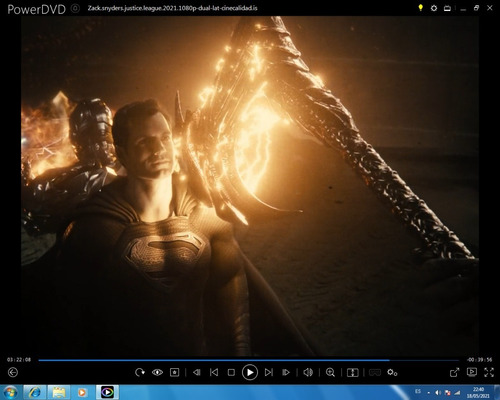Toggle the VR headset mode icon
Image resolution: width=500 pixels, height=400 pixels.
[x=375, y=372]
